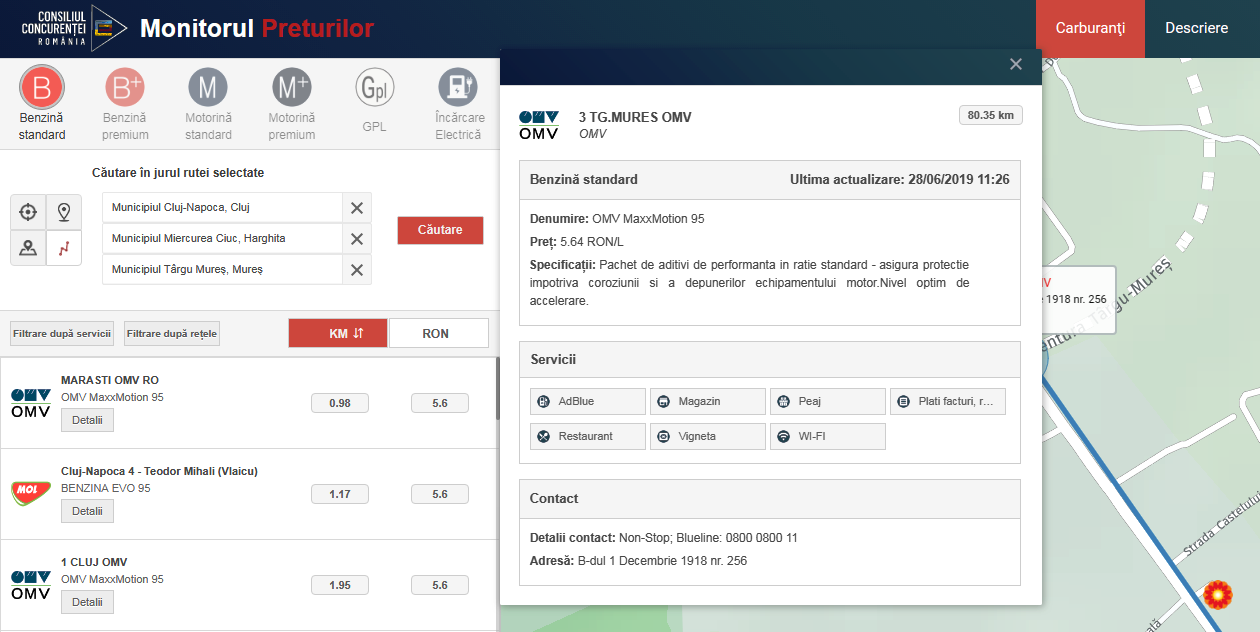Select Benzină premium fuel type
Viewport: 1260px width, 632px height.
point(125,103)
